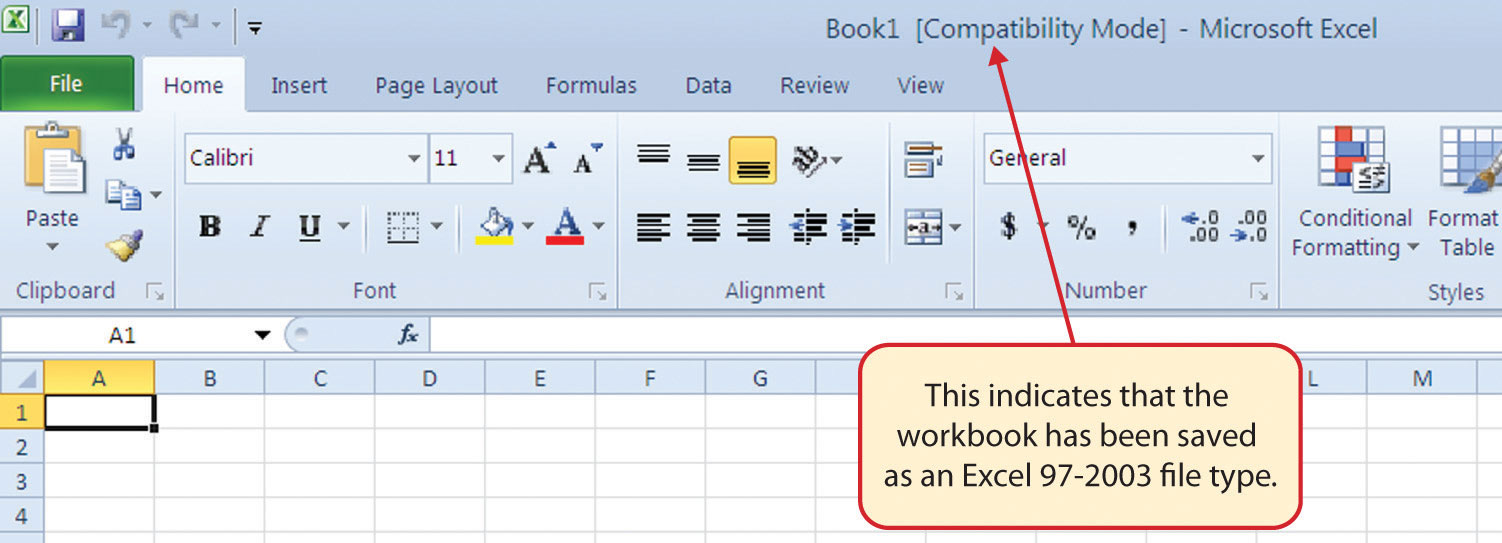
Task: Switch to the Formulas tab
Action: (x=591, y=86)
